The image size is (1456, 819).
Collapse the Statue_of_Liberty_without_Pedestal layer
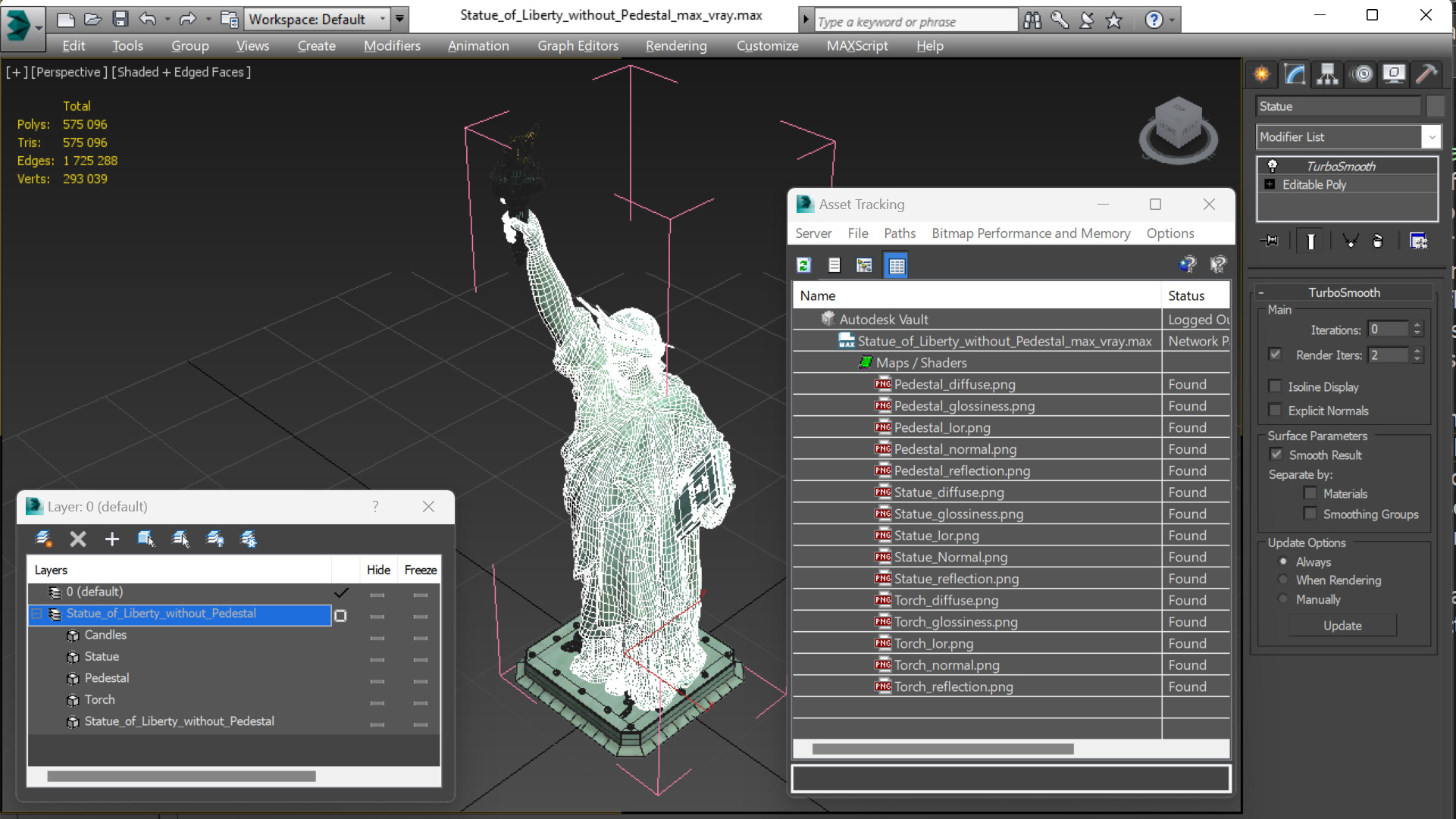click(x=36, y=614)
